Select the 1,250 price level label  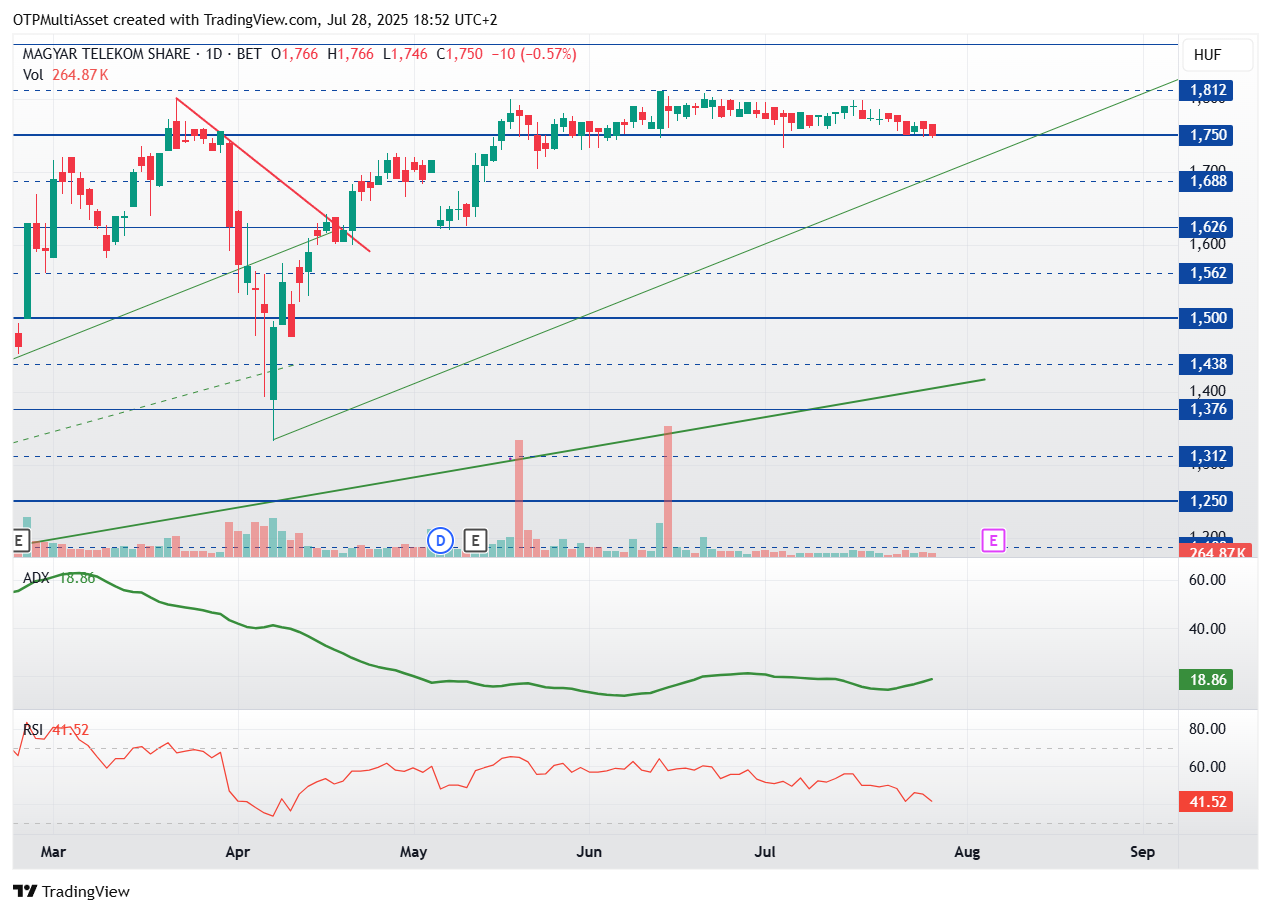(1208, 501)
